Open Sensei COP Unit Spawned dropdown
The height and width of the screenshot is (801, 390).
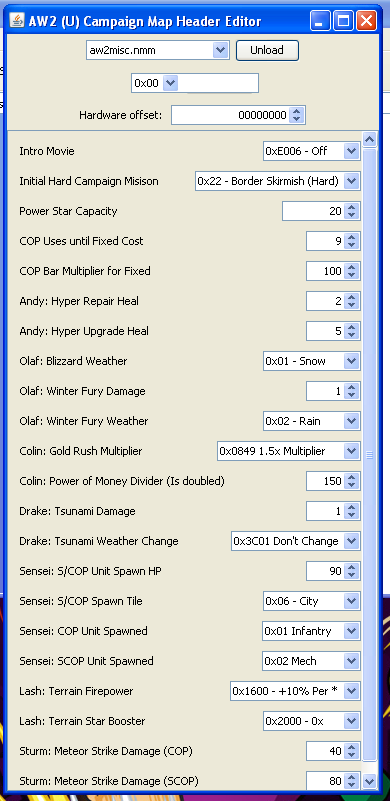[x=351, y=631]
